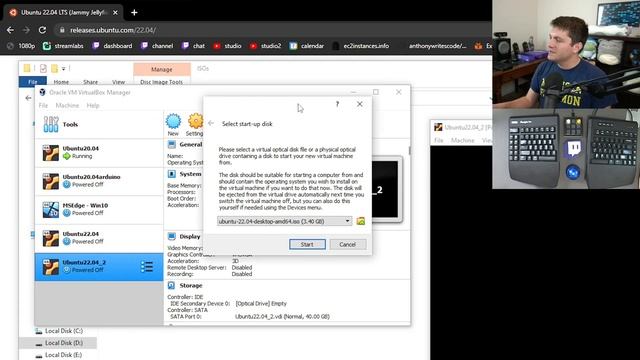Click the Start button in dialog

pyautogui.click(x=307, y=244)
